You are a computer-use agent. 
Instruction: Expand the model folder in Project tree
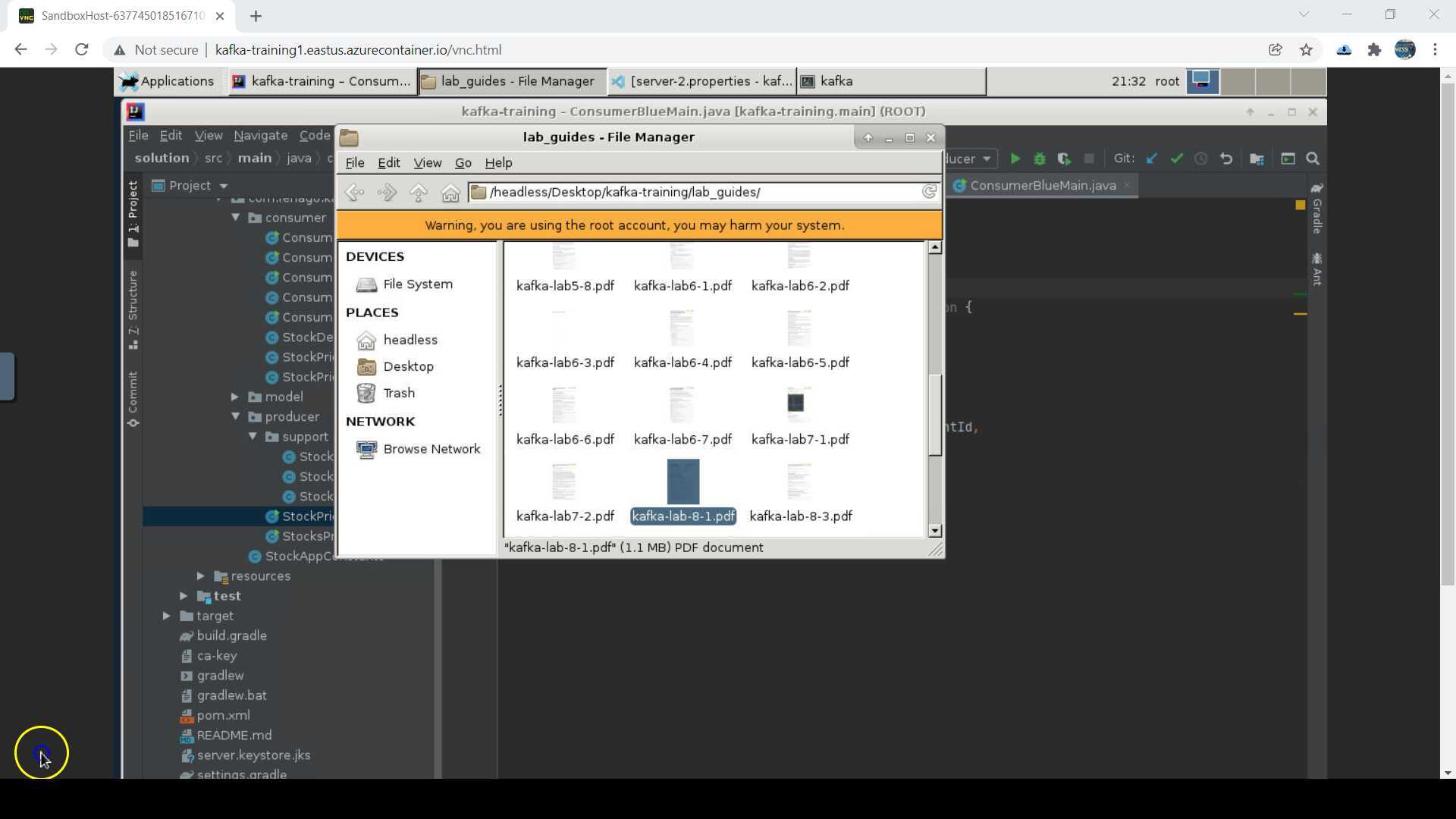click(x=236, y=397)
